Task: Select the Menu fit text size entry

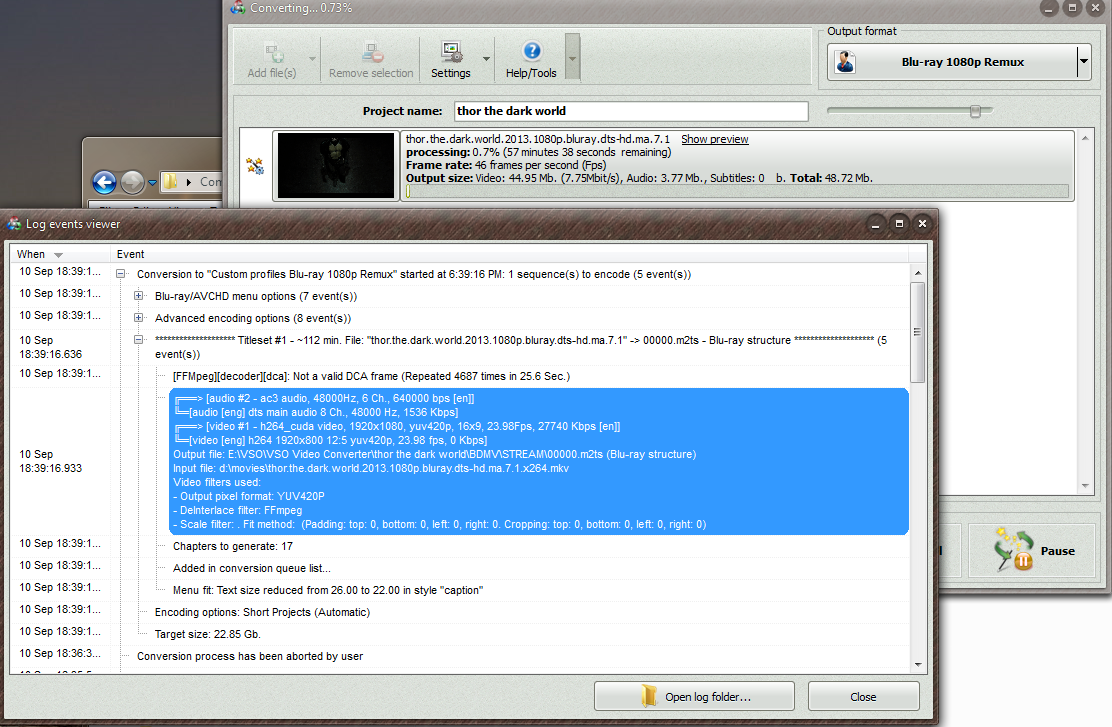Action: point(328,590)
